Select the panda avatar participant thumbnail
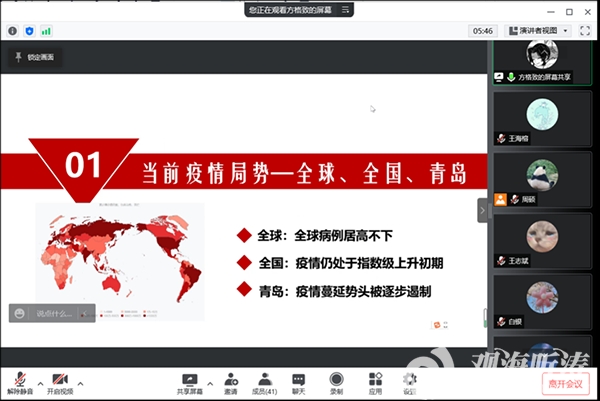 541,176
